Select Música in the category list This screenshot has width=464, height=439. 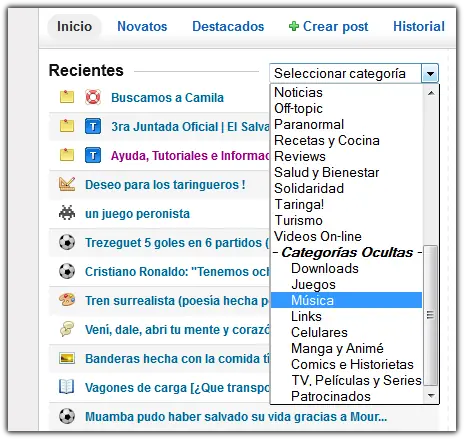[346, 300]
